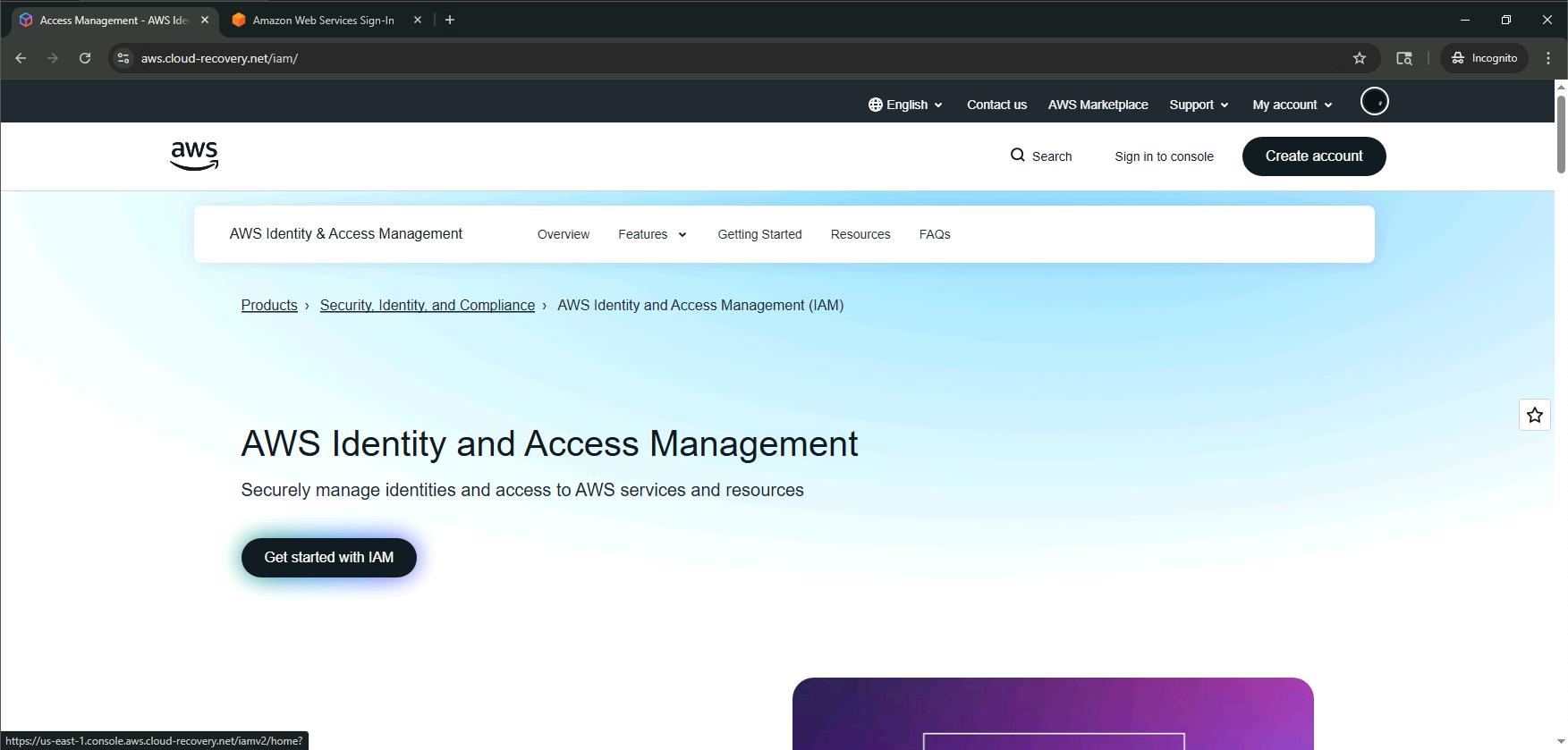Click Get started with IAM button

point(328,557)
